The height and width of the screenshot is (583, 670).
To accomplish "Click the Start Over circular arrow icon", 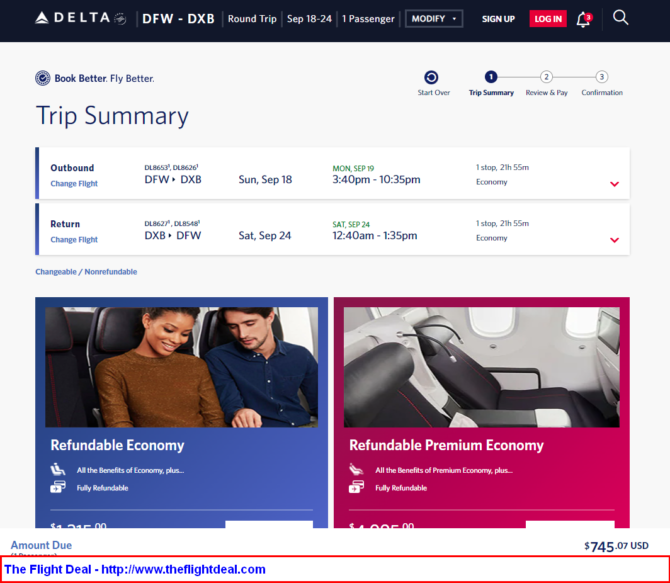I will [431, 77].
